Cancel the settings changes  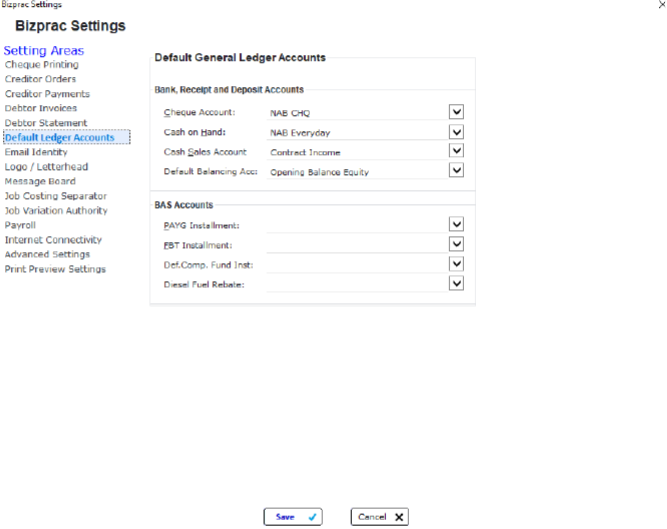[380, 517]
